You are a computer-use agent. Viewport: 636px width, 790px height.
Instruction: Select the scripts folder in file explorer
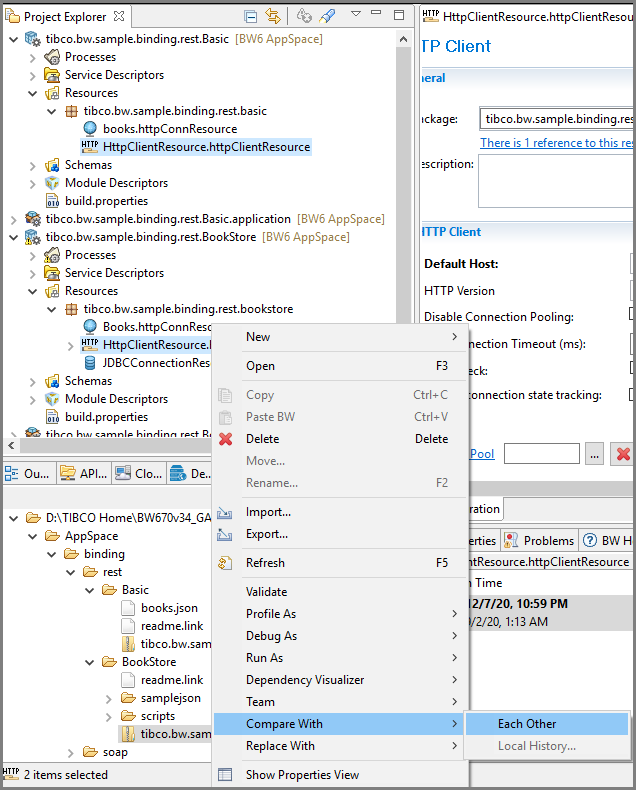158,716
